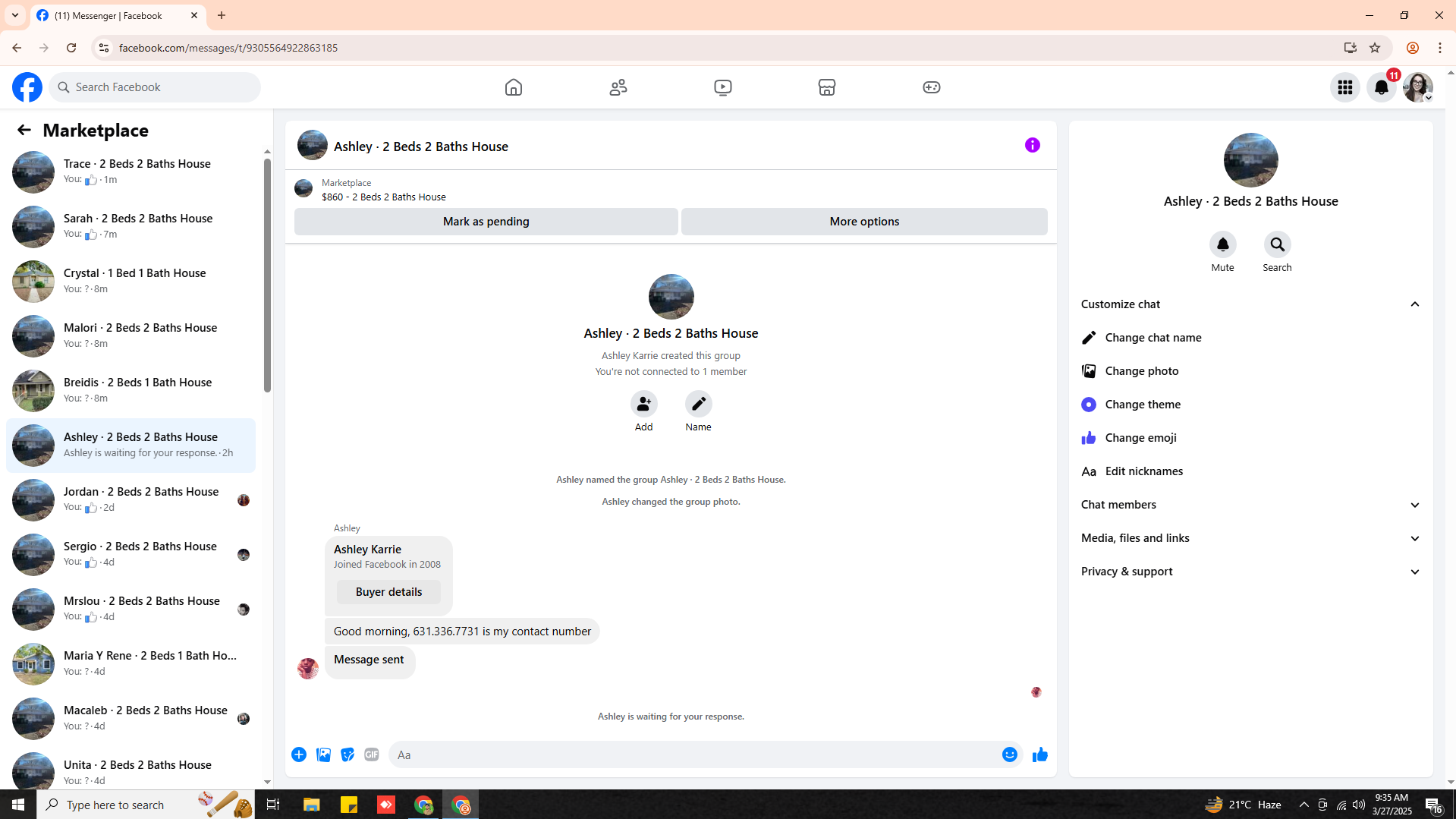
Task: Click Mark as pending button
Action: 486,222
